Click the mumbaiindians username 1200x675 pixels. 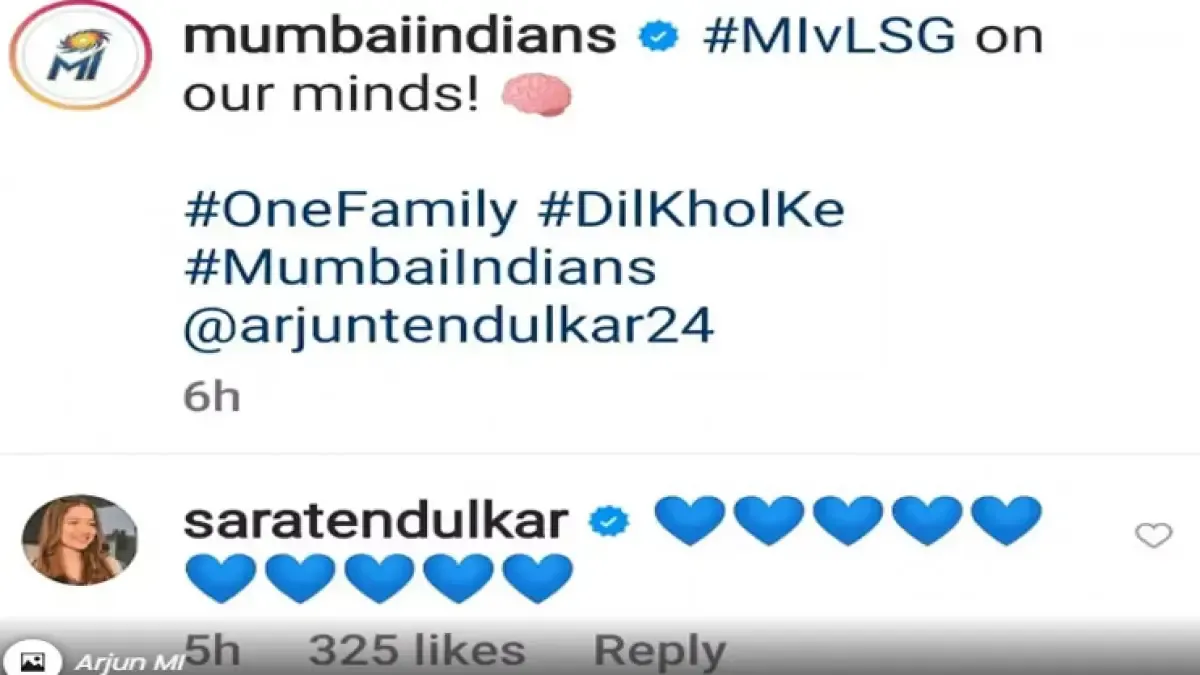click(x=400, y=37)
